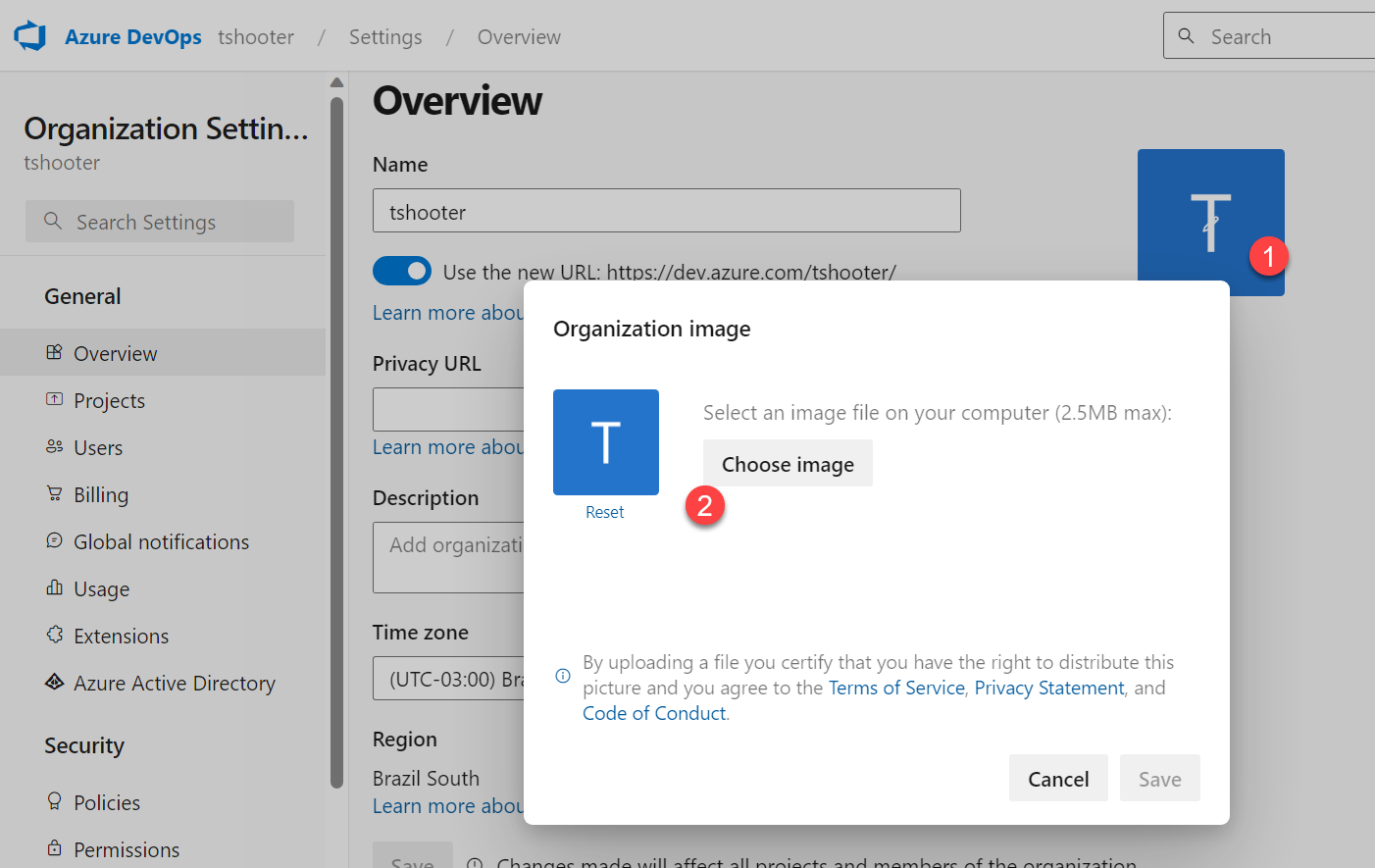The width and height of the screenshot is (1375, 868).
Task: Click the Users sidebar icon
Action: (x=54, y=446)
